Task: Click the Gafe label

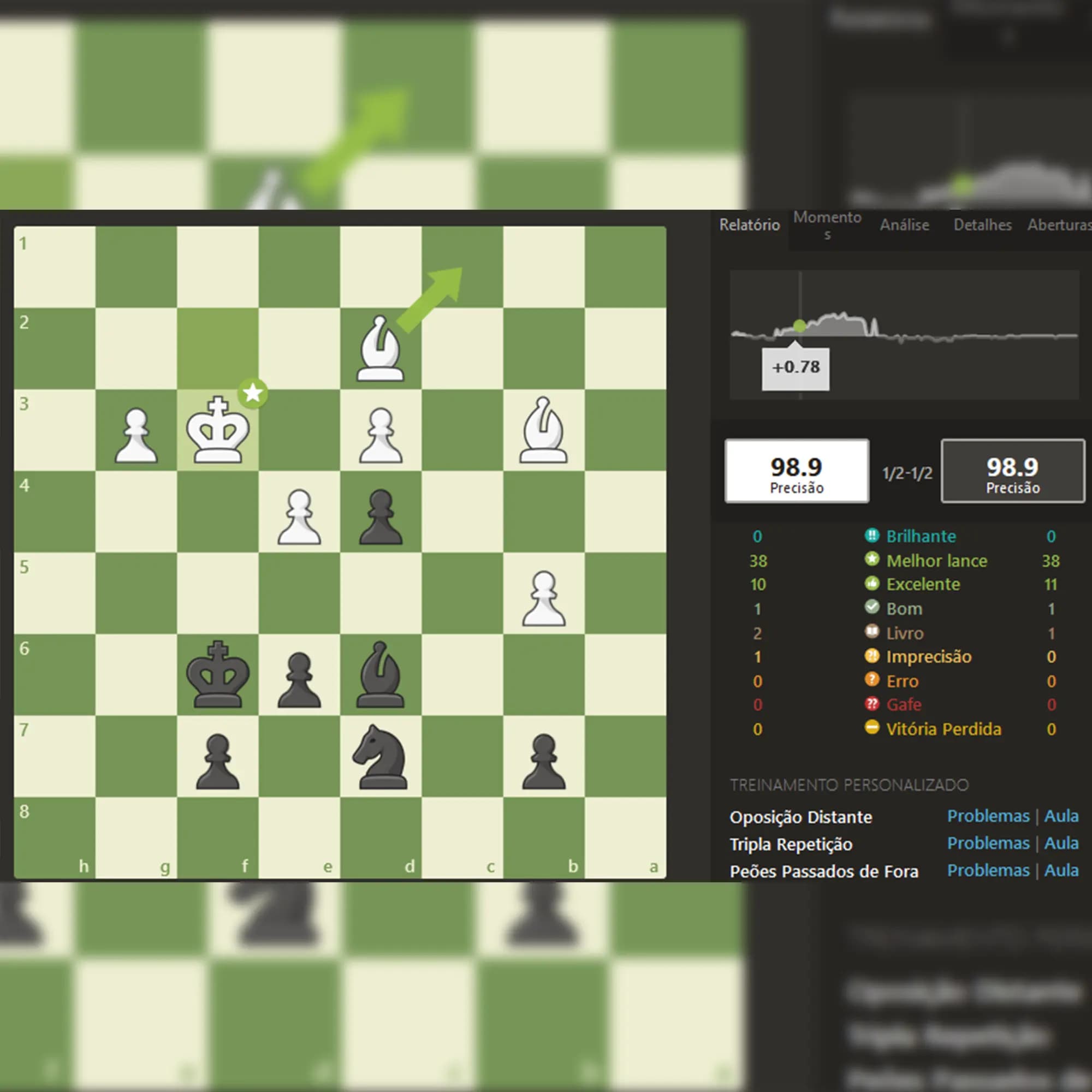Action: click(x=904, y=704)
